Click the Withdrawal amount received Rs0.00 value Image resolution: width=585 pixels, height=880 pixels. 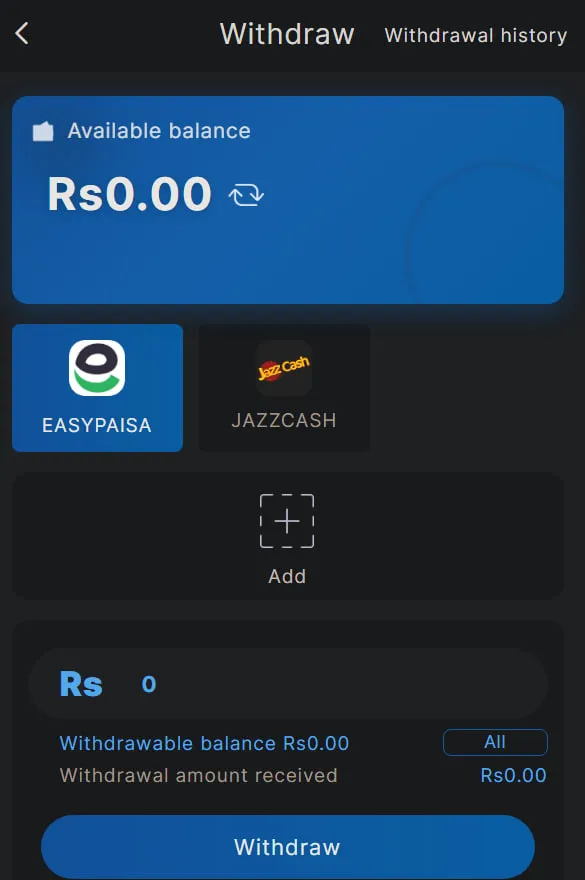point(521,774)
